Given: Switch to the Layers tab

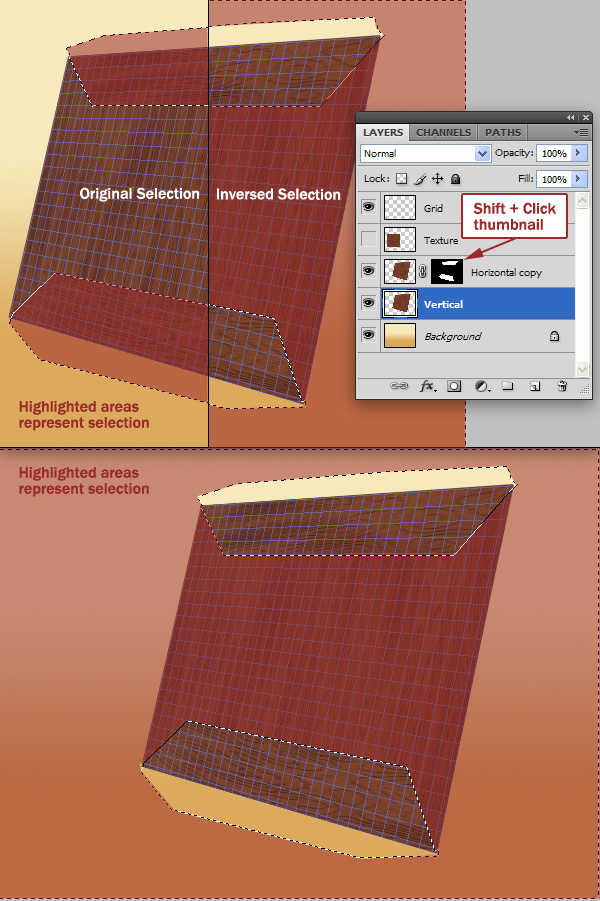Looking at the screenshot, I should [383, 132].
